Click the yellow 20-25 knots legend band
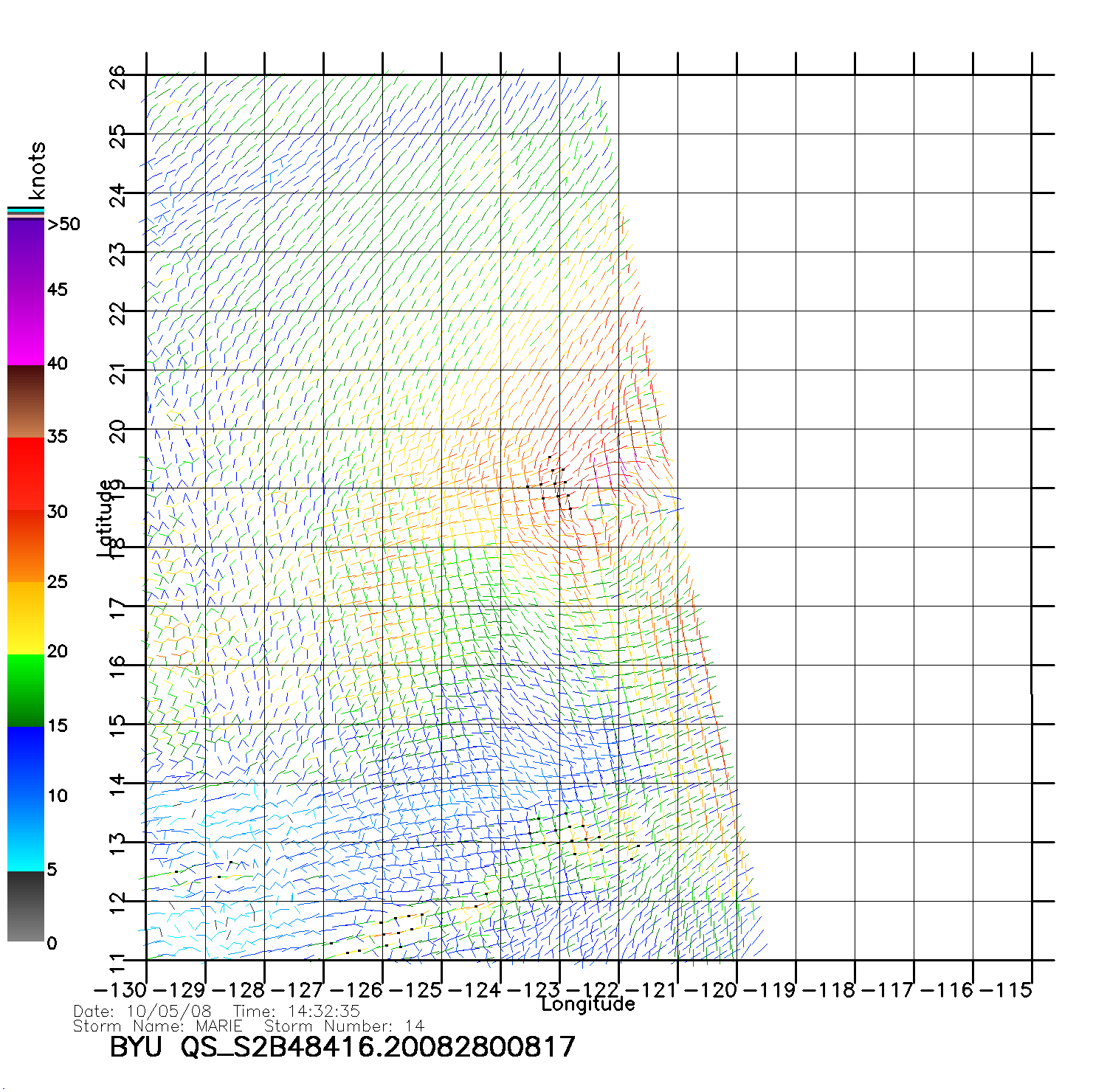The height and width of the screenshot is (1092, 1107). 26,618
